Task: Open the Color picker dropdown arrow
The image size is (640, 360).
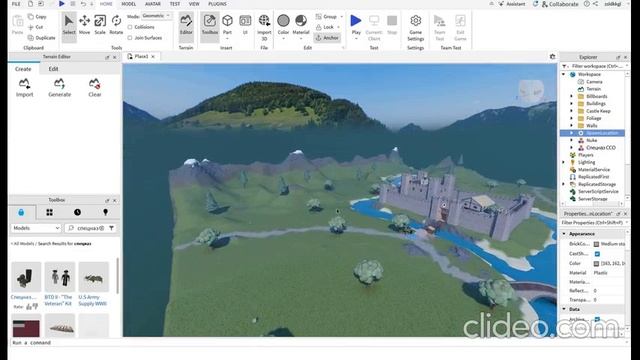Action: [x=283, y=39]
